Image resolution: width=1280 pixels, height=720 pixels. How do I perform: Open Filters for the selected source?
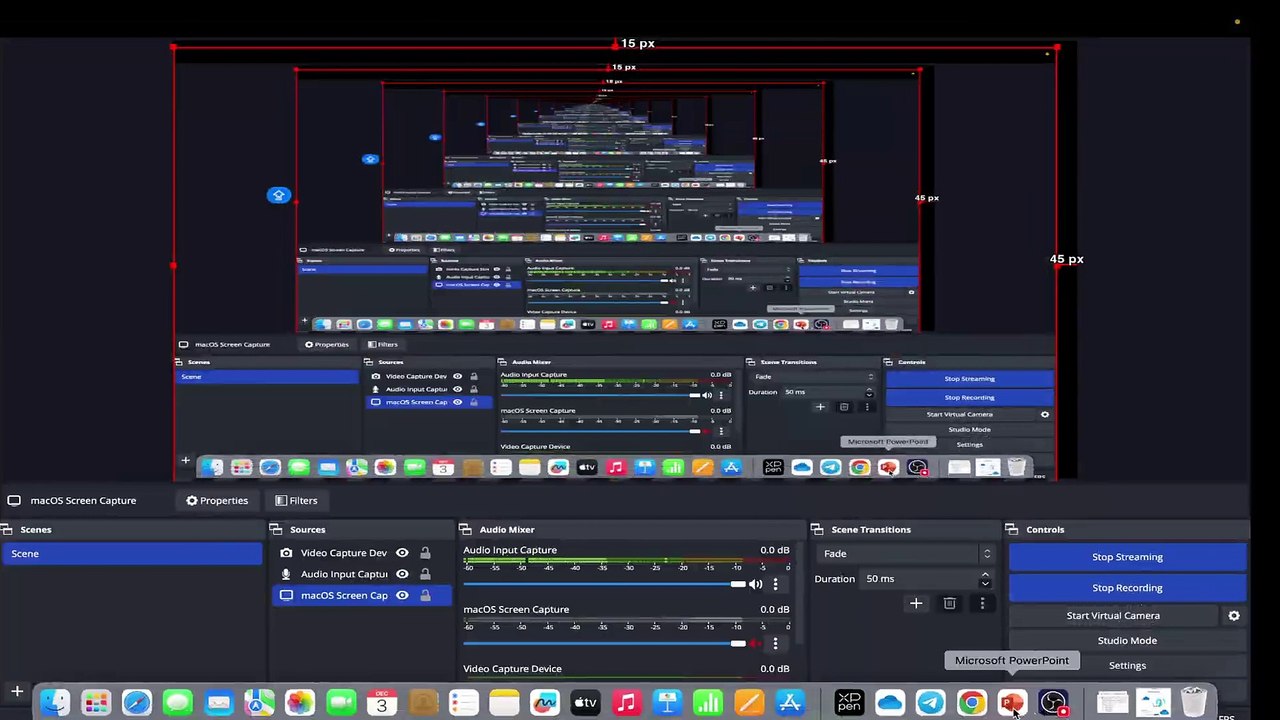296,501
